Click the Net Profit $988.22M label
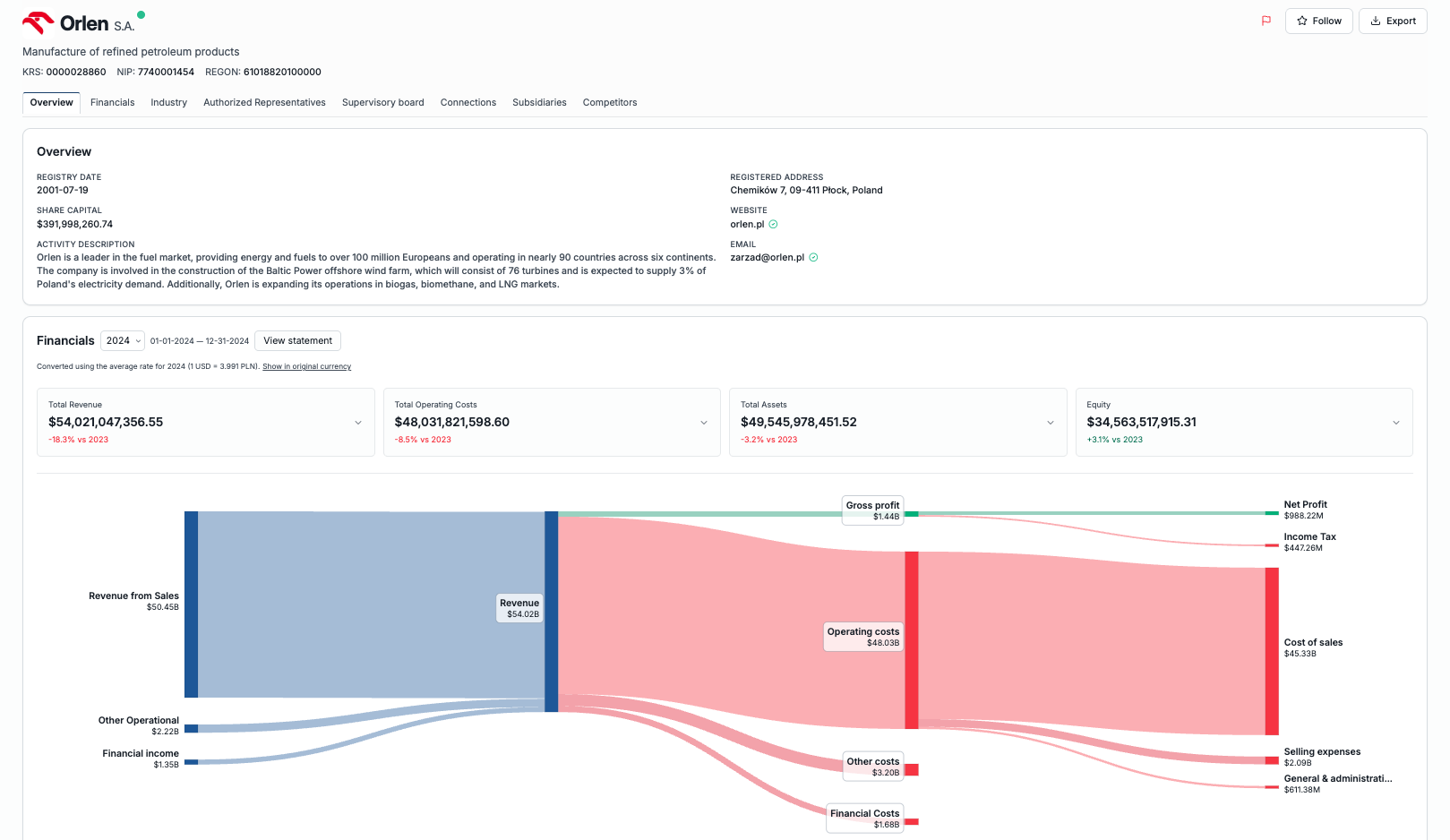The image size is (1450, 840). (x=1305, y=510)
